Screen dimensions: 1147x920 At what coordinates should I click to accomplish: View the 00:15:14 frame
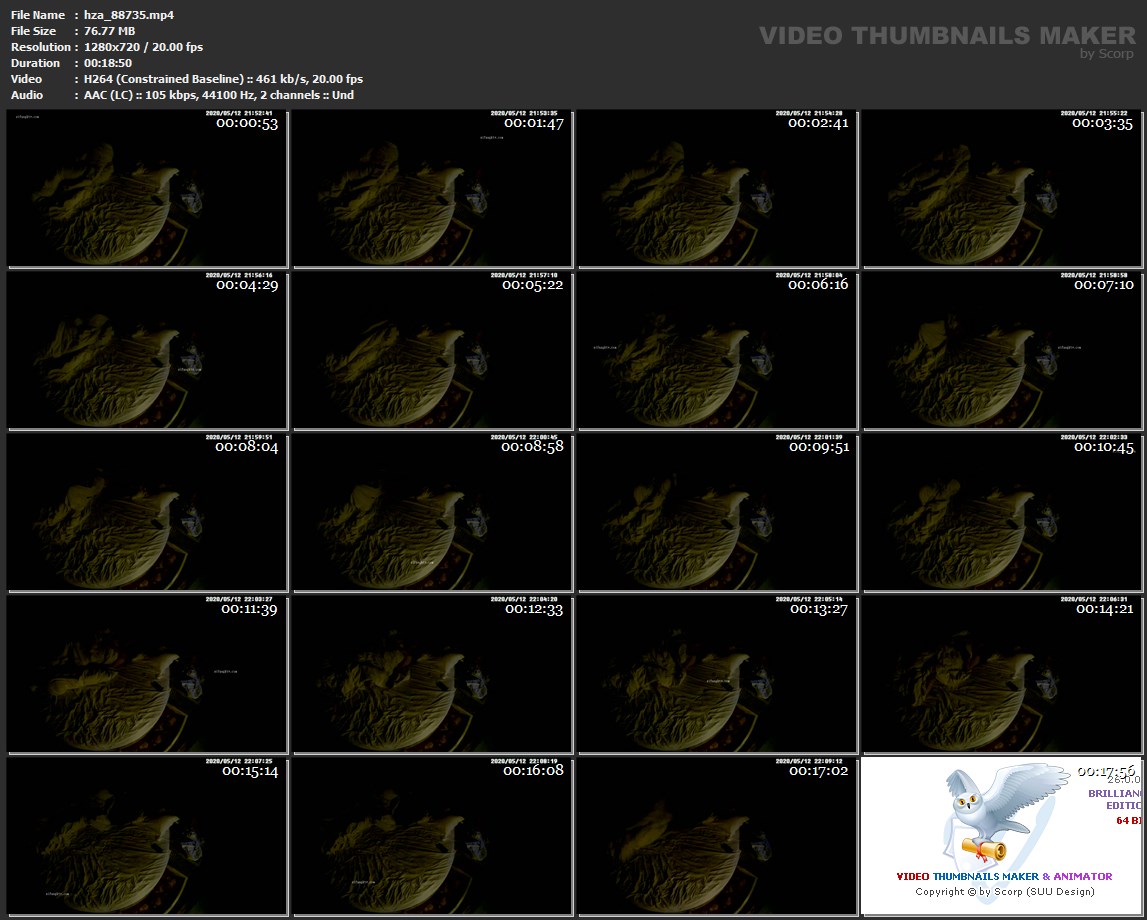click(147, 837)
